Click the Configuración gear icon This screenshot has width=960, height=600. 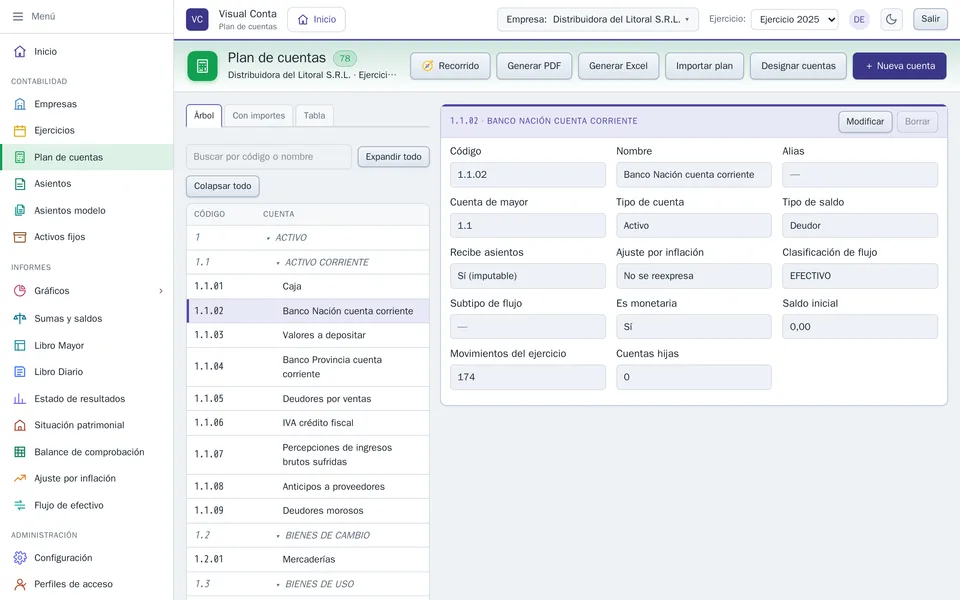20,558
